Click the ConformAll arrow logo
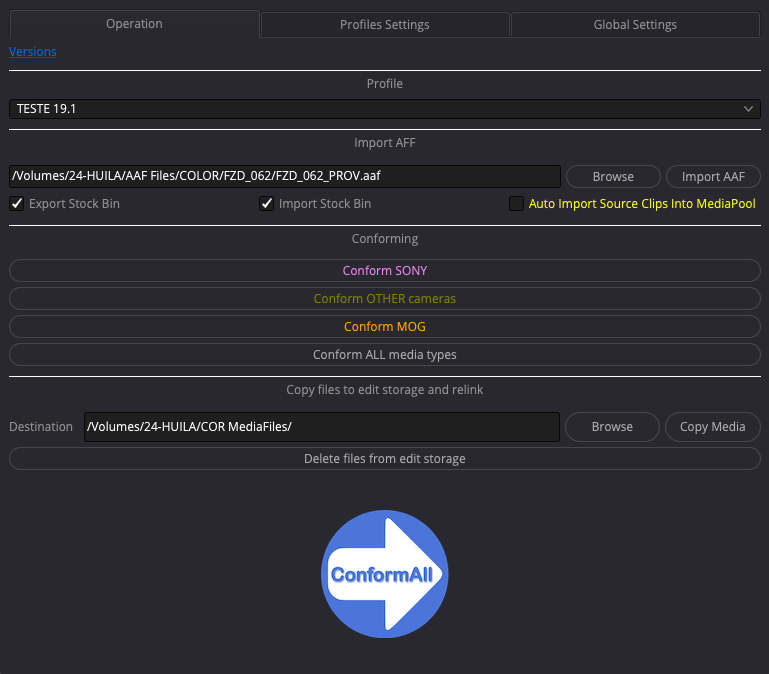Screen dimensions: 769x674 tap(384, 574)
